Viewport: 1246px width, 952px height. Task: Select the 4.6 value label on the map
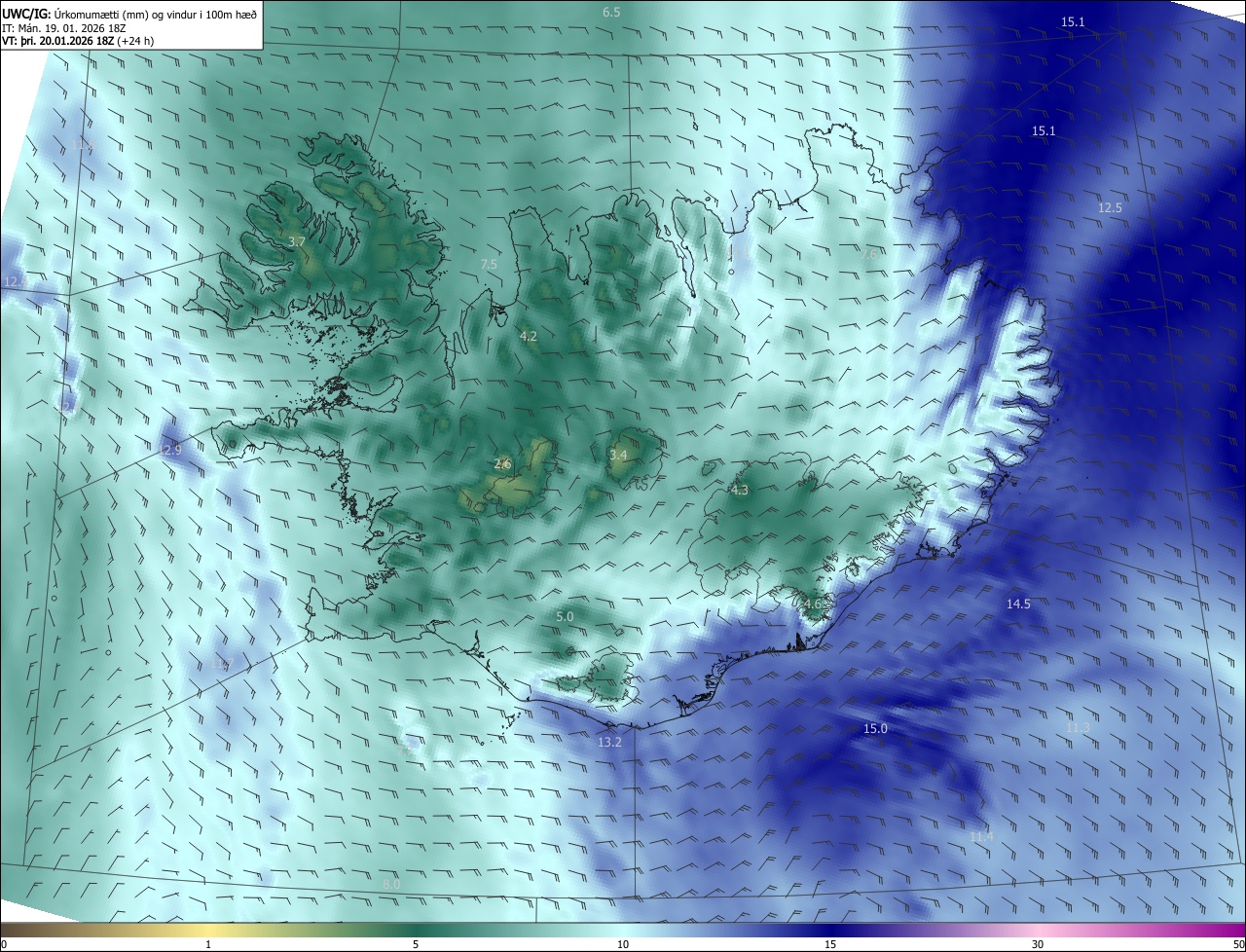(x=814, y=604)
